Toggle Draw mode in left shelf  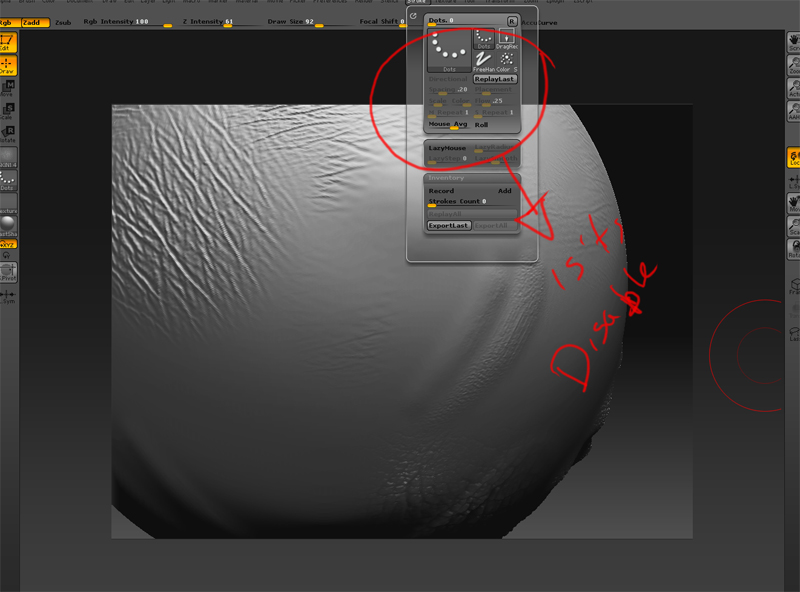(8, 66)
